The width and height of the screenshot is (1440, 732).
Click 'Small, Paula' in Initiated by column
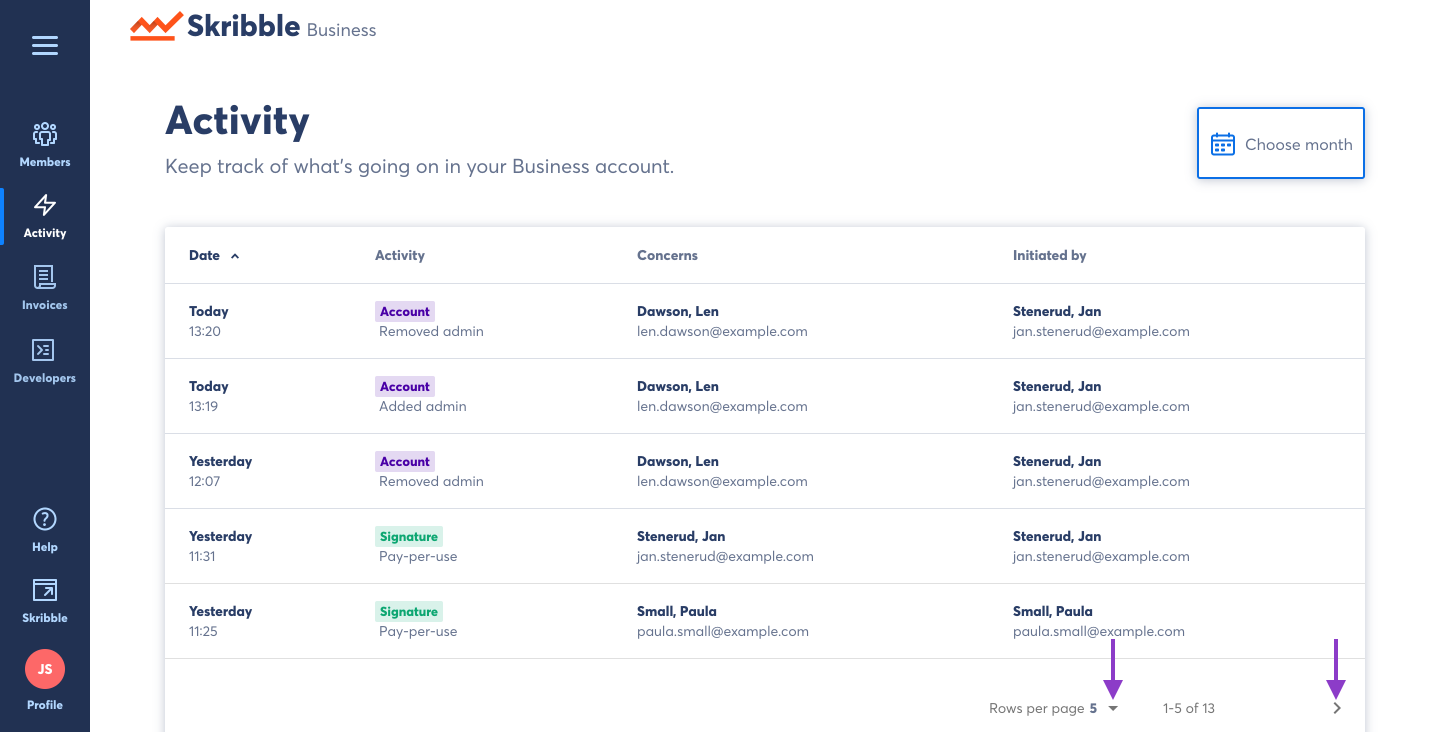(1053, 611)
